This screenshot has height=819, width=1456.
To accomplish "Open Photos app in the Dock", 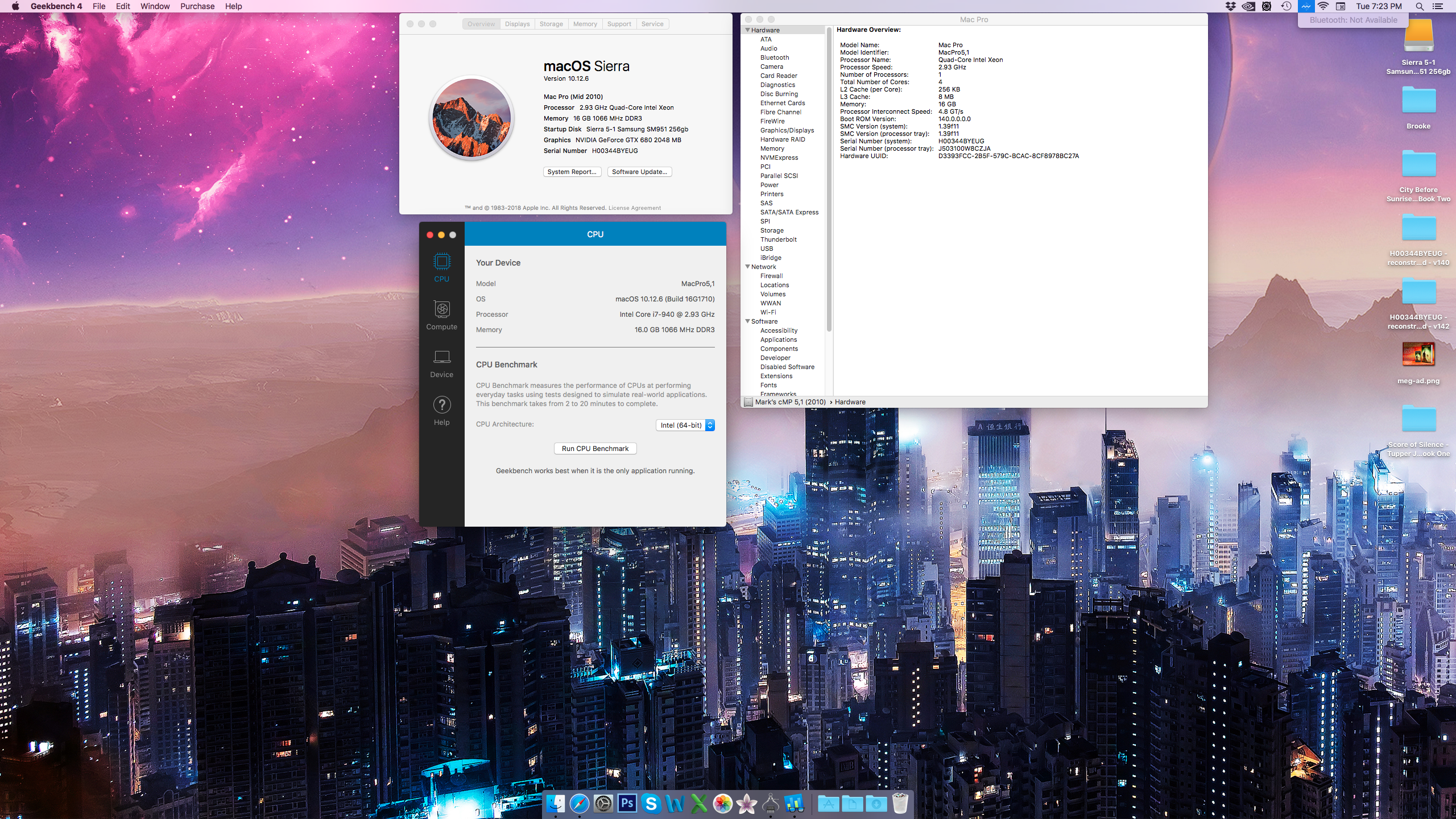I will click(x=722, y=803).
